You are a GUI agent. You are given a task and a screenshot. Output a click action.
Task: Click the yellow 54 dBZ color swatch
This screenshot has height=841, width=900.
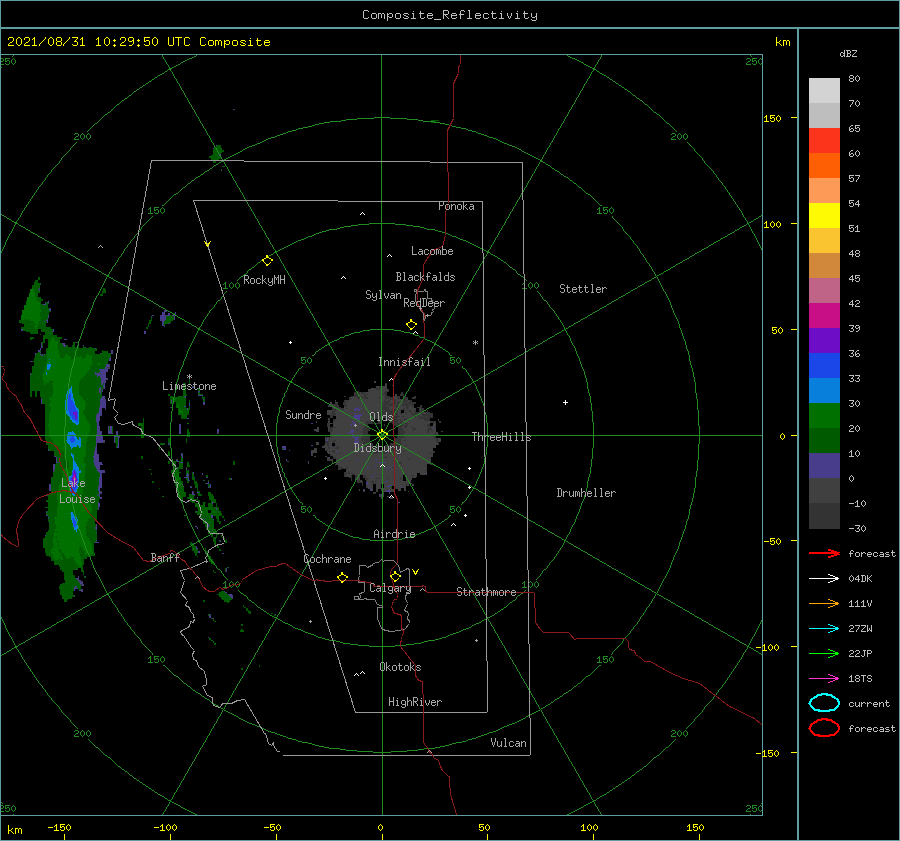(x=824, y=215)
